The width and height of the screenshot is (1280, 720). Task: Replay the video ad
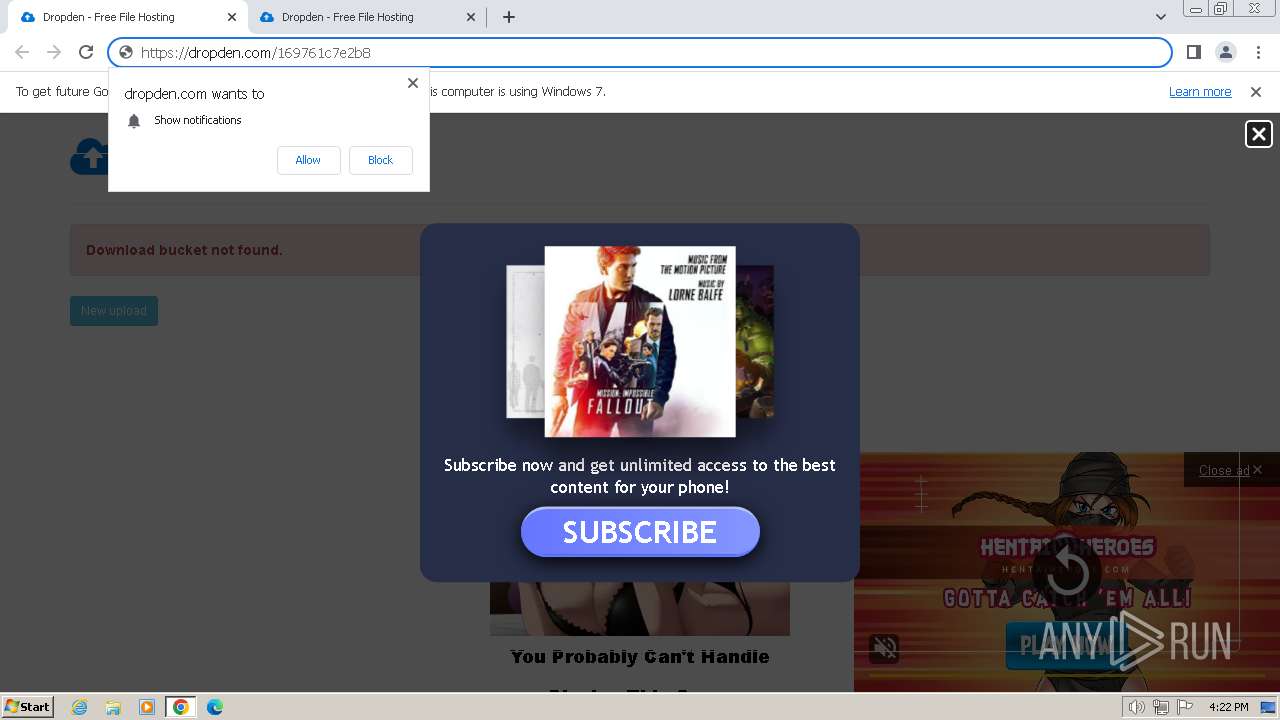[x=1066, y=574]
